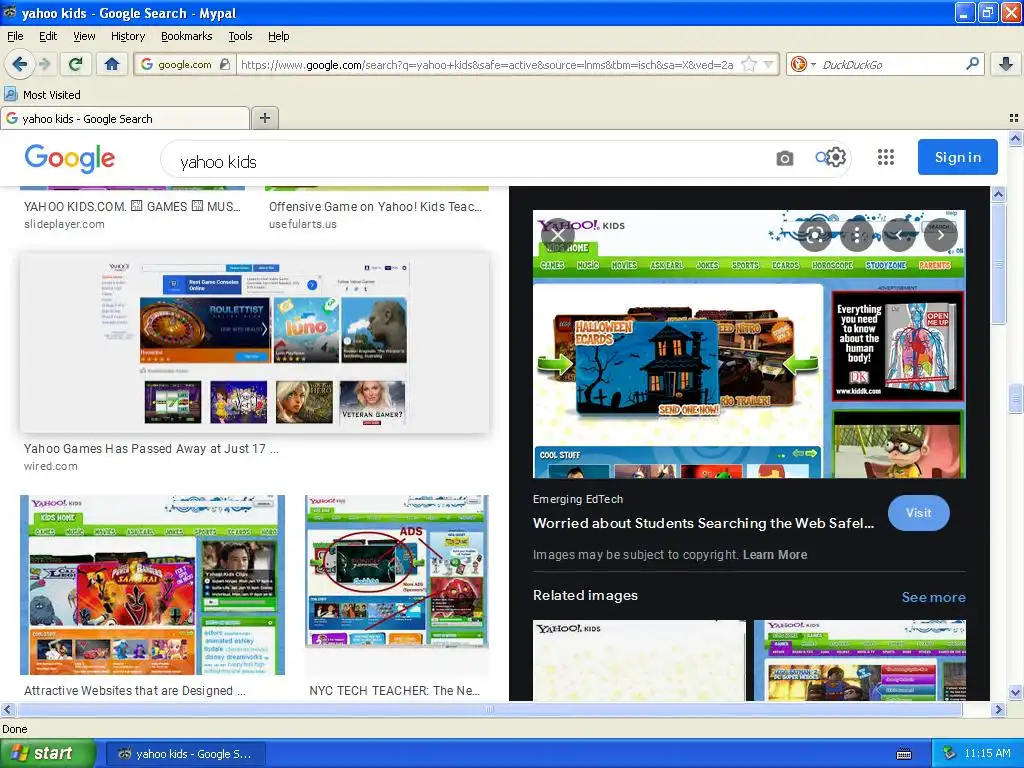Open the Google apps grid

886,157
